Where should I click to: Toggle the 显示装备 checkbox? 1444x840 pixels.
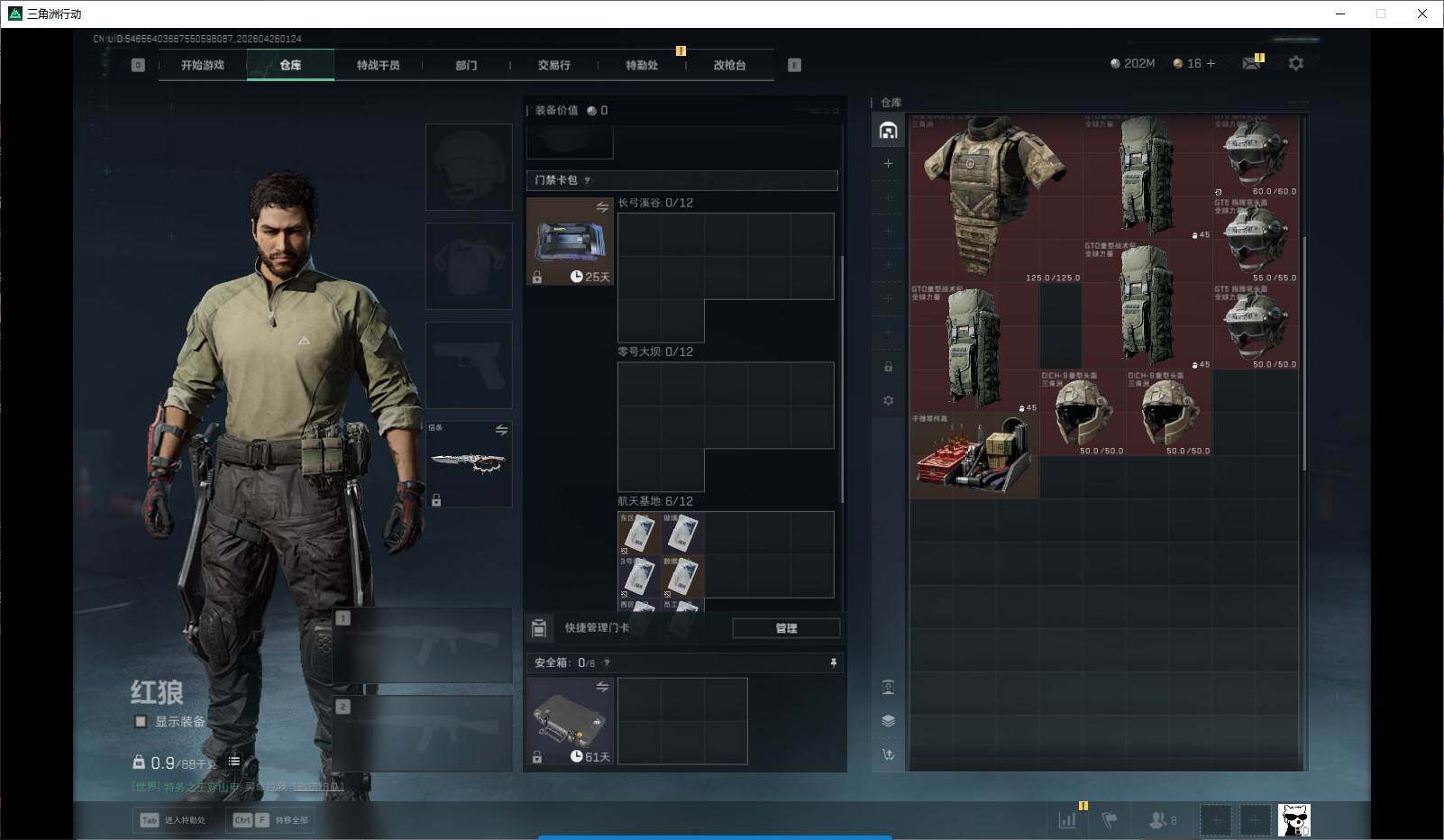pos(141,721)
